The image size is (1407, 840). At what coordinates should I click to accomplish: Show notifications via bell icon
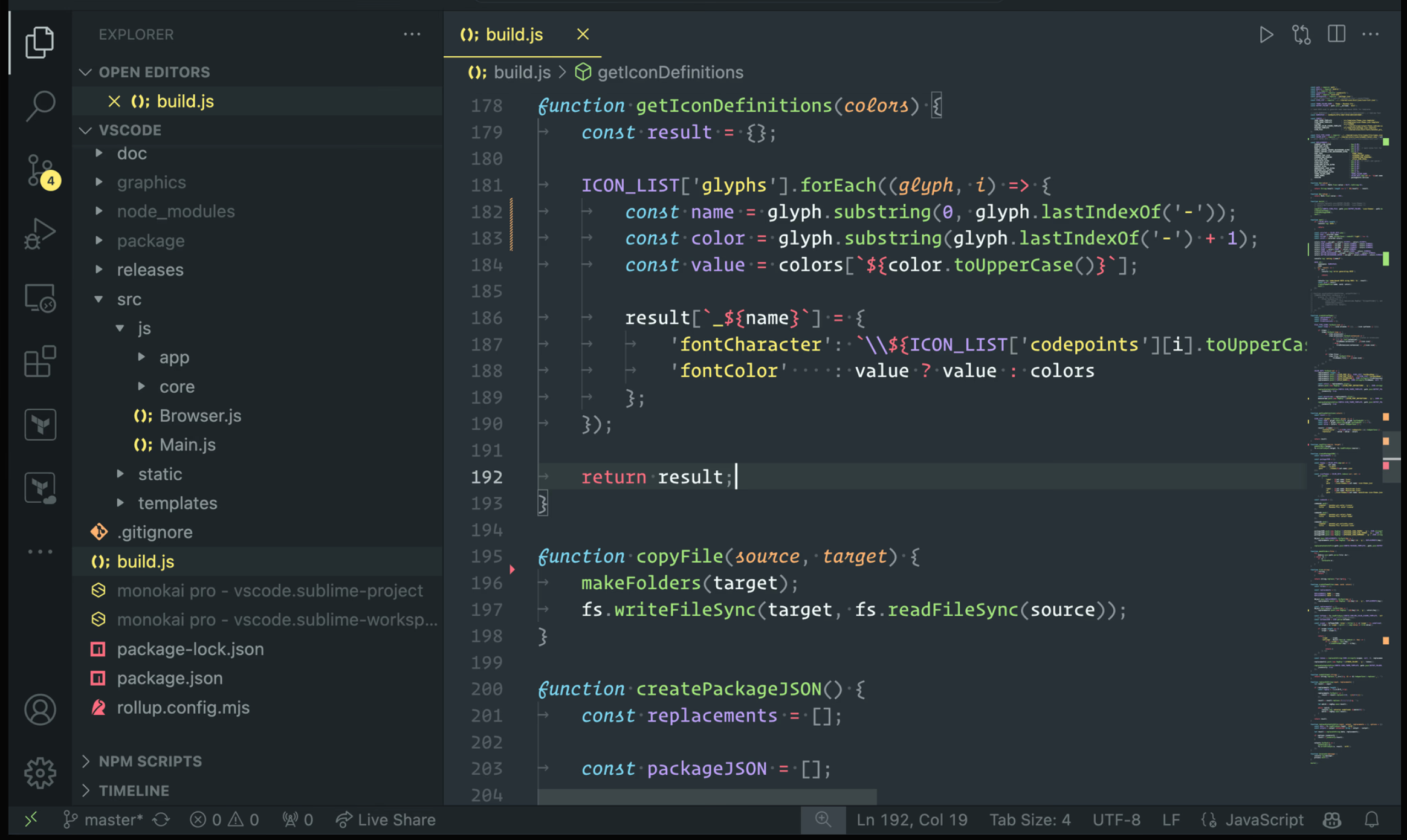point(1371,820)
